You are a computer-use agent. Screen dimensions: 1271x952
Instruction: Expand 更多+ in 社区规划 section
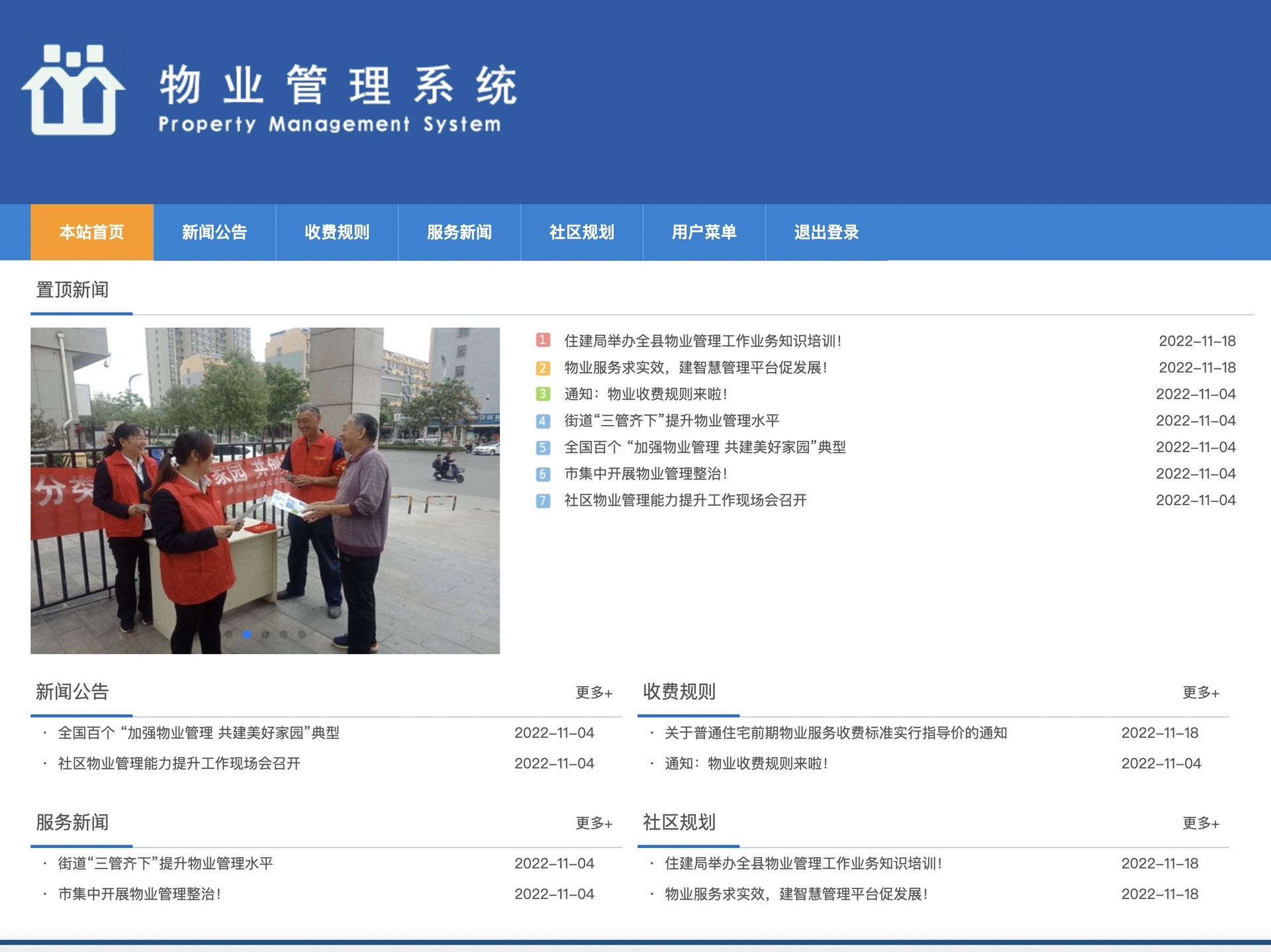tap(1201, 823)
